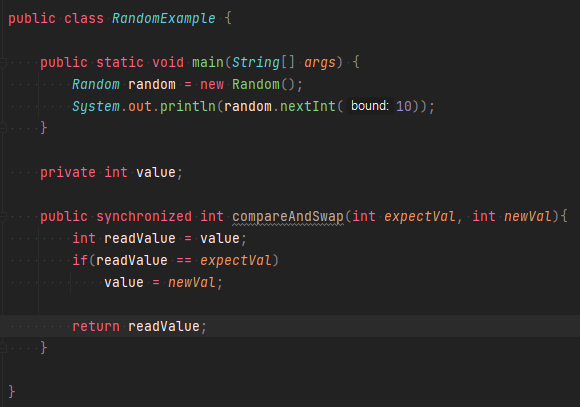Image resolution: width=580 pixels, height=407 pixels.
Task: Click the 'bound:' parameter inlay hint
Action: pos(370,106)
